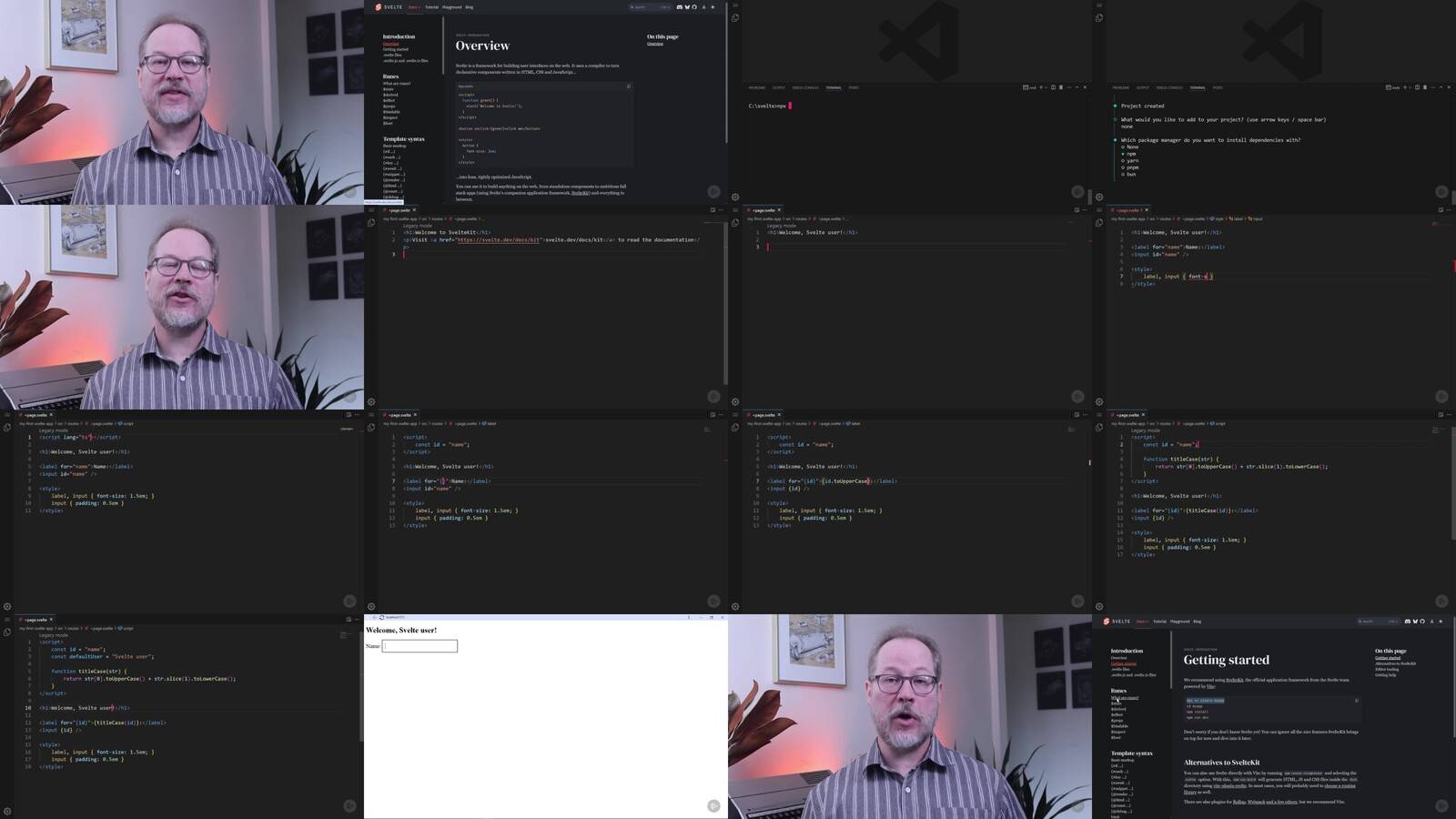
Task: Kill terminal trash icon in 'Project created' frame
Action: pyautogui.click(x=1425, y=87)
